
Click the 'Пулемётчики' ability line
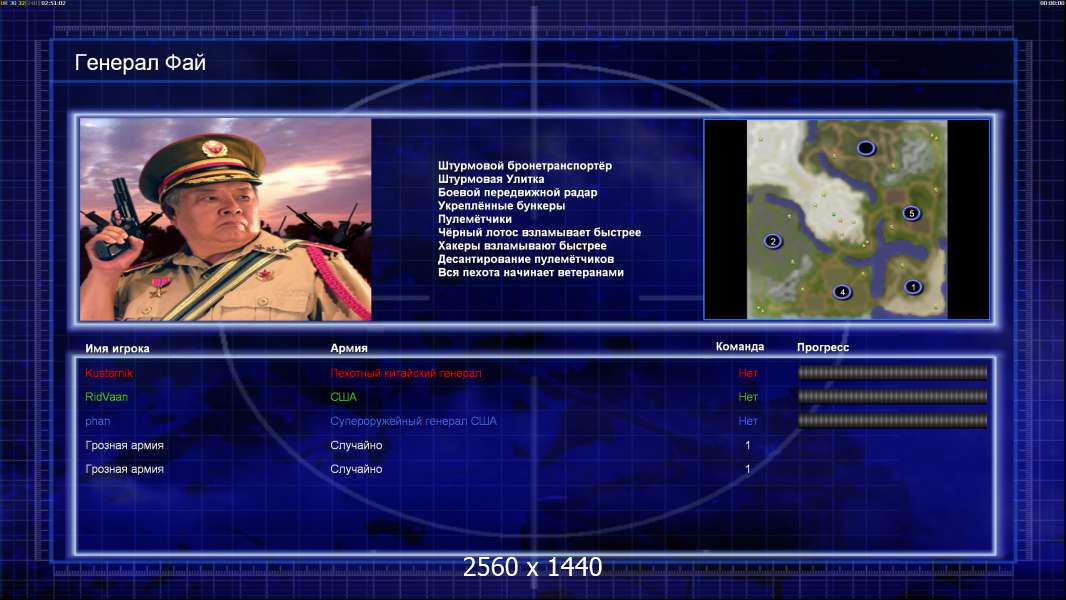(x=475, y=219)
